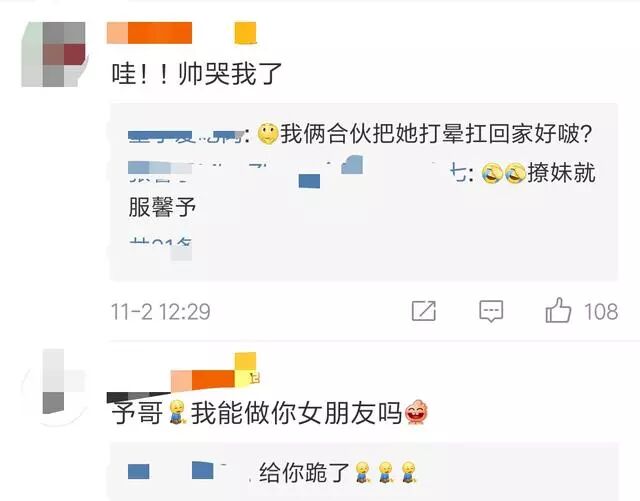This screenshot has width=640, height=501.
Task: Tap the yellow membership badge on the first username
Action: click(x=245, y=33)
